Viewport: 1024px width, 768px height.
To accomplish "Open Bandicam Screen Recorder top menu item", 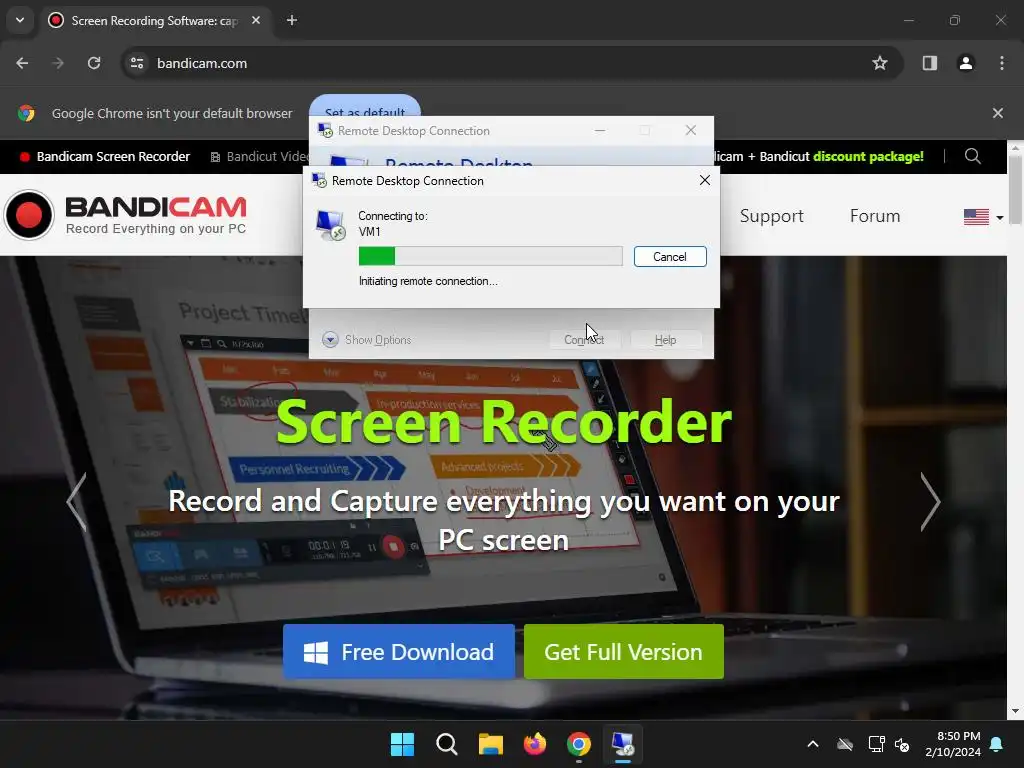I will coord(105,157).
